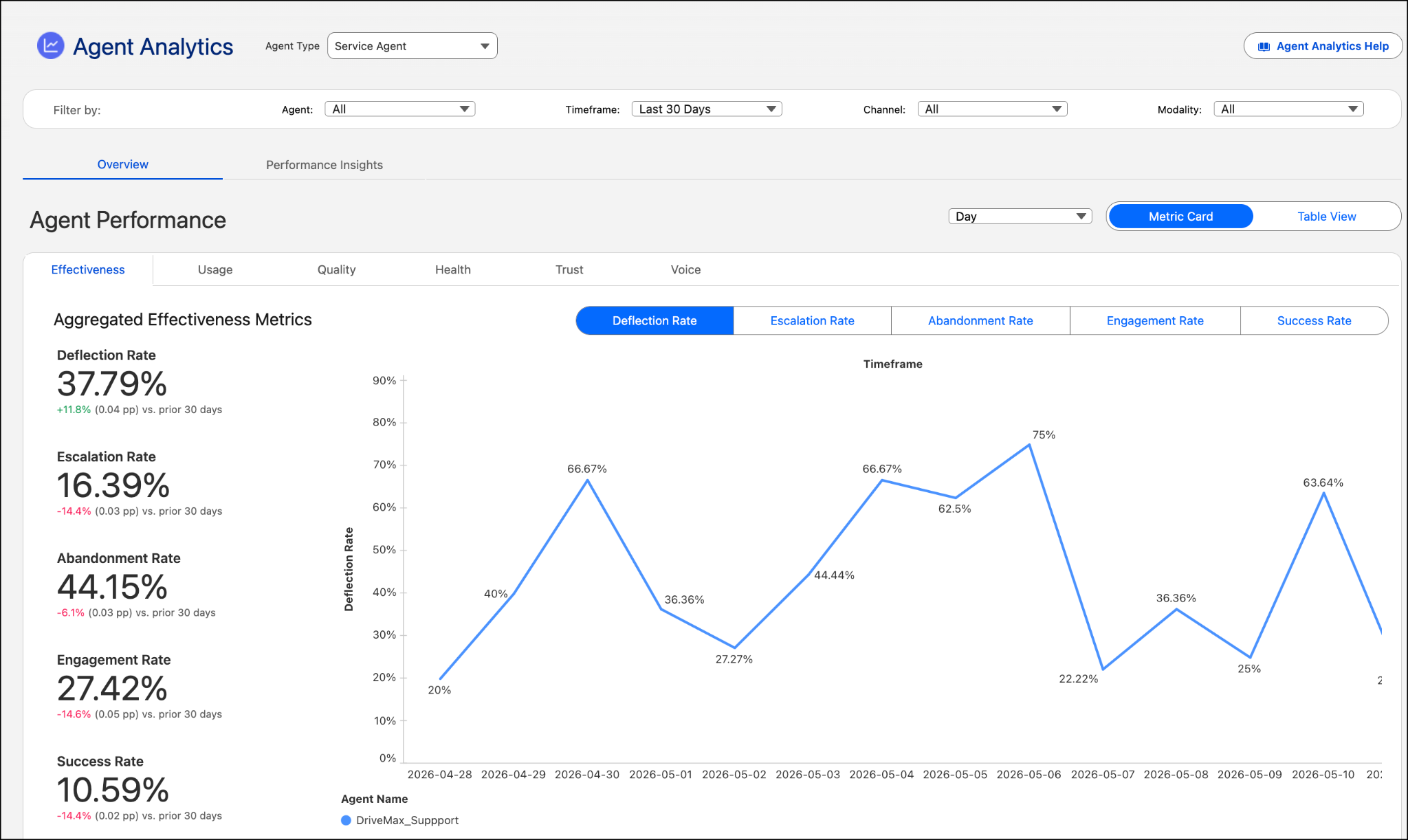Click the book icon in Agent Analytics Help
1408x840 pixels.
[1264, 47]
